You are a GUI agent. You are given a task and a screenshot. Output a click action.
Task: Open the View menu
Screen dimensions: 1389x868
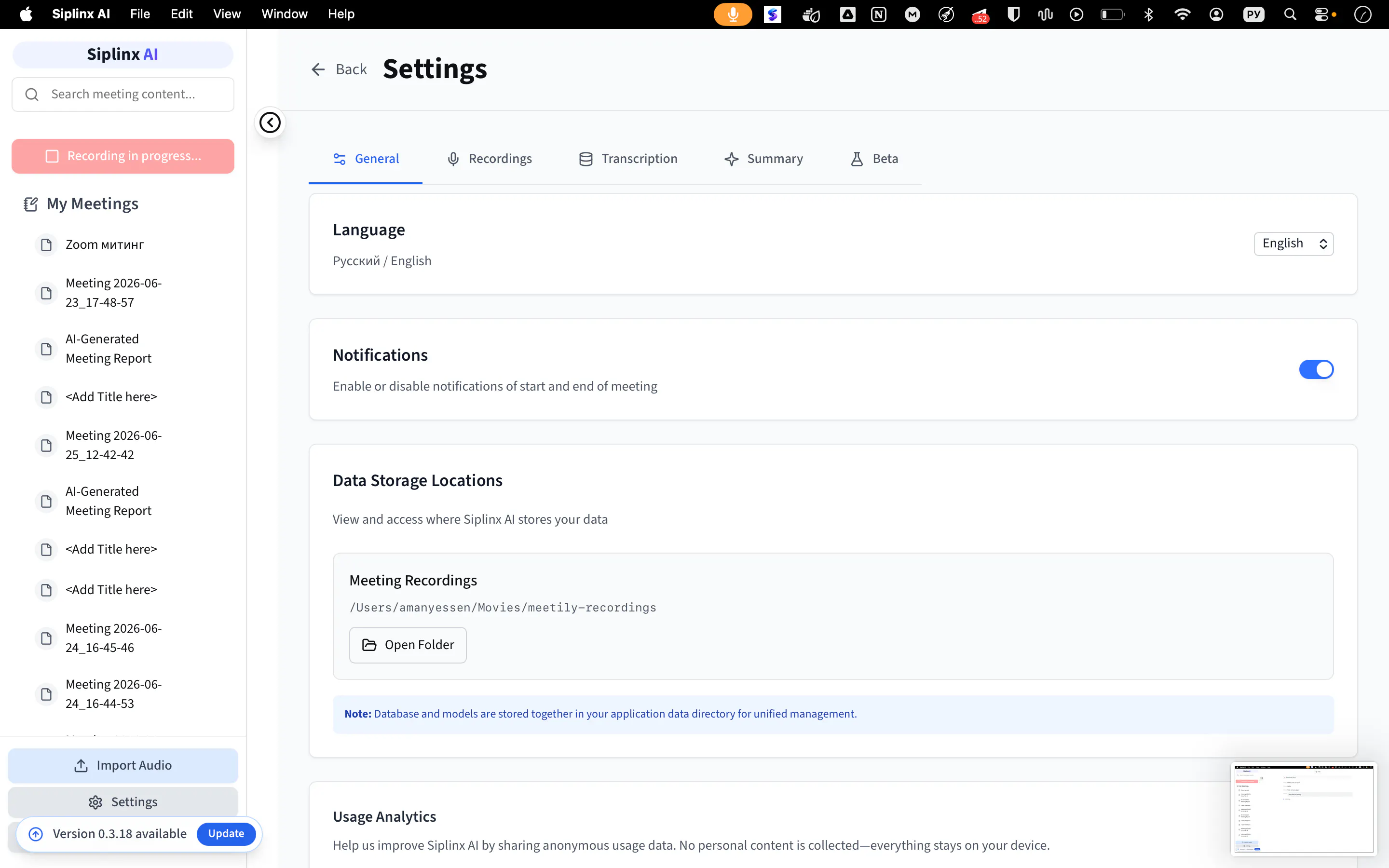click(x=227, y=14)
